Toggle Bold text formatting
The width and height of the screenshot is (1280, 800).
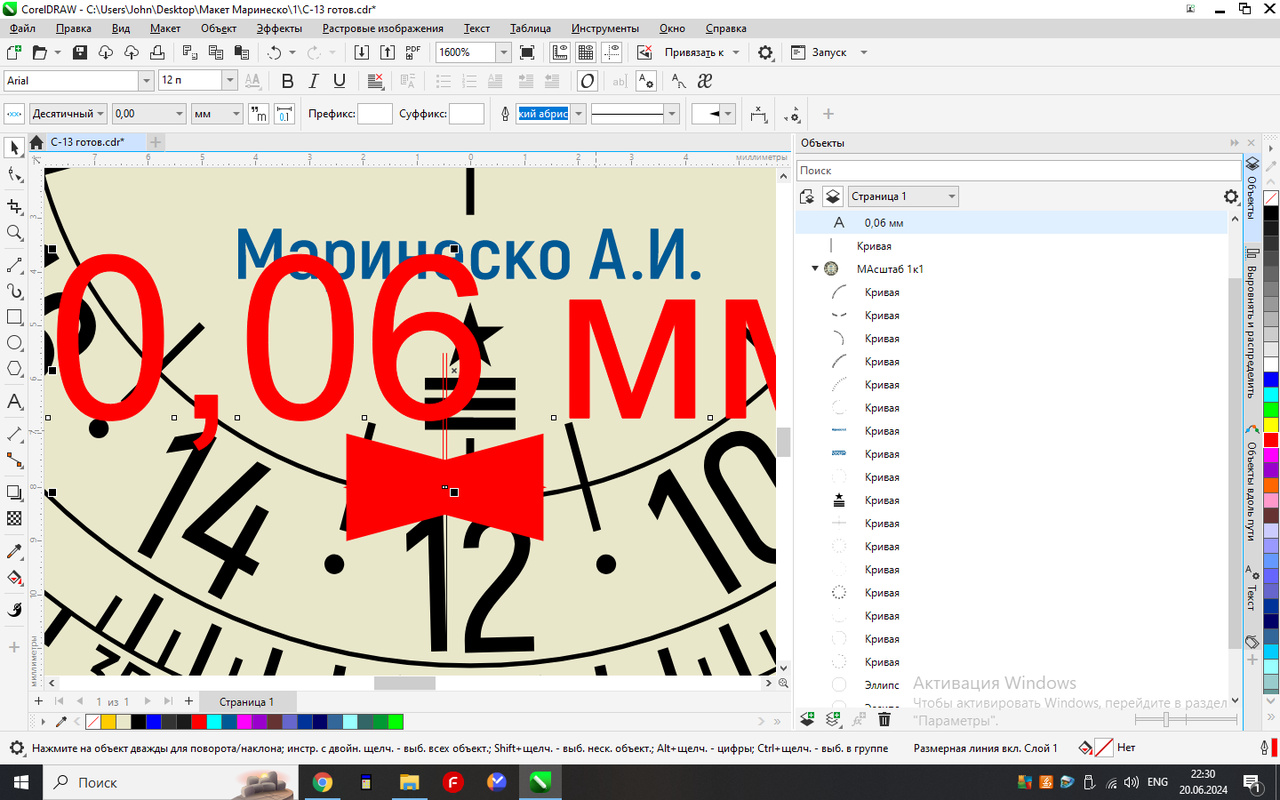288,82
